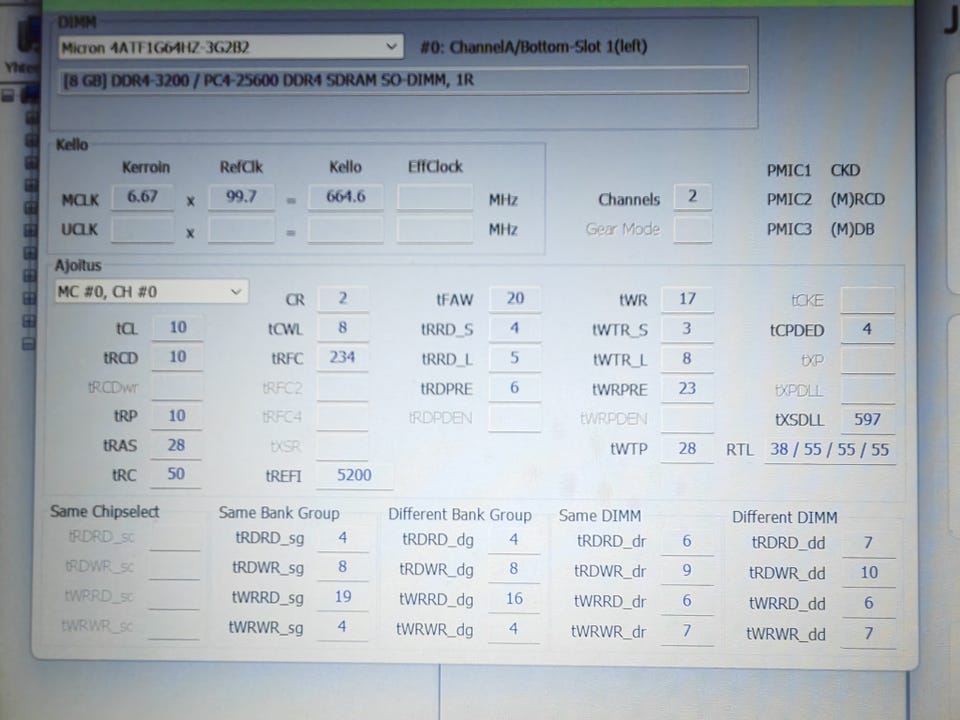Click the CKD label

[845, 171]
